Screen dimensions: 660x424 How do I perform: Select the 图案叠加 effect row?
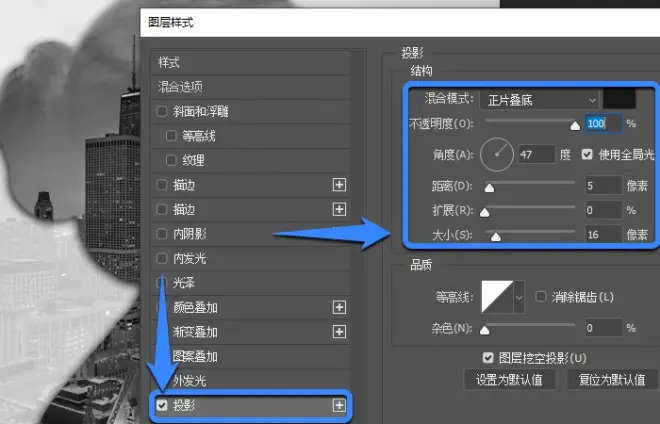pos(251,357)
